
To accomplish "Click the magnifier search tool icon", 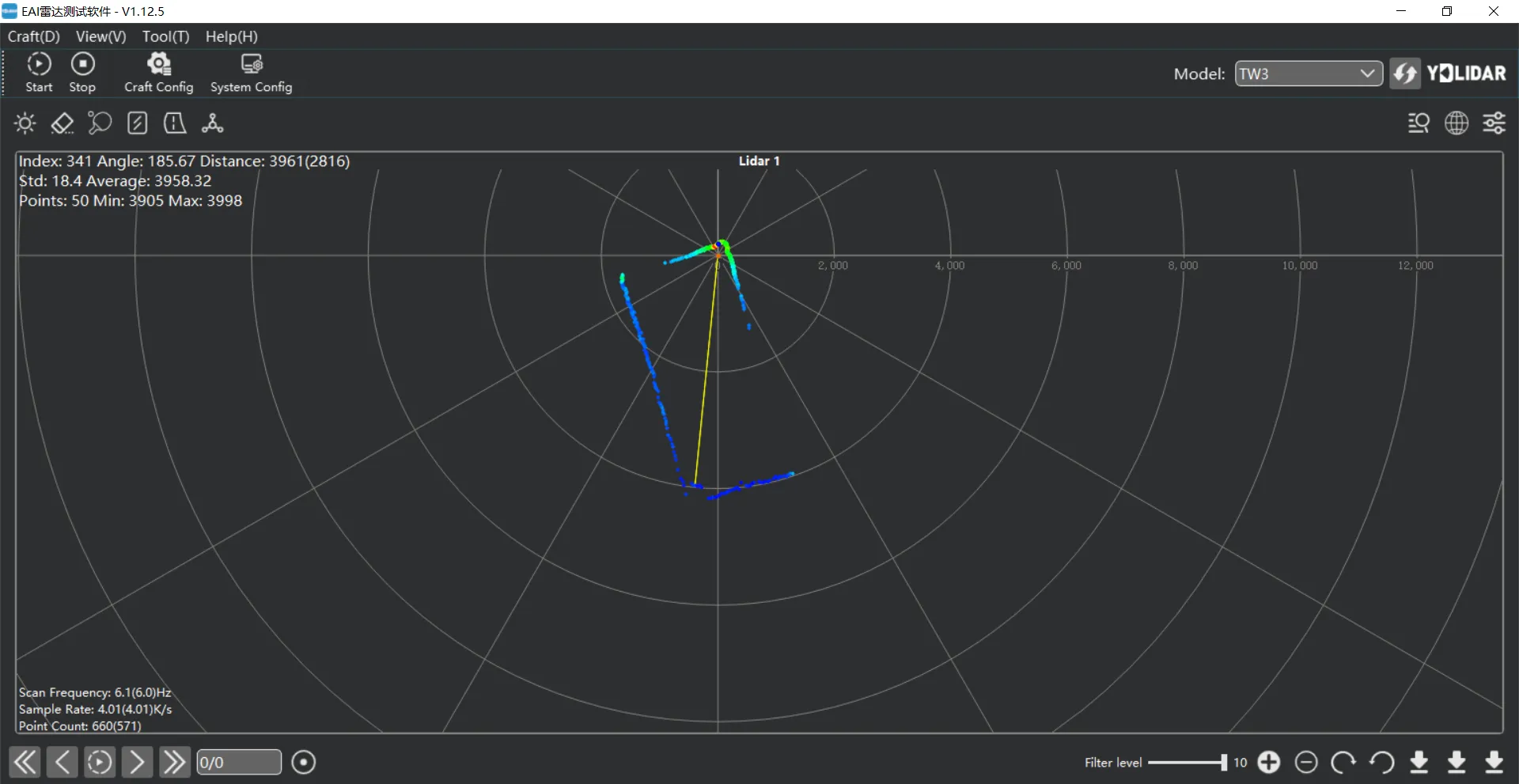I will 100,123.
